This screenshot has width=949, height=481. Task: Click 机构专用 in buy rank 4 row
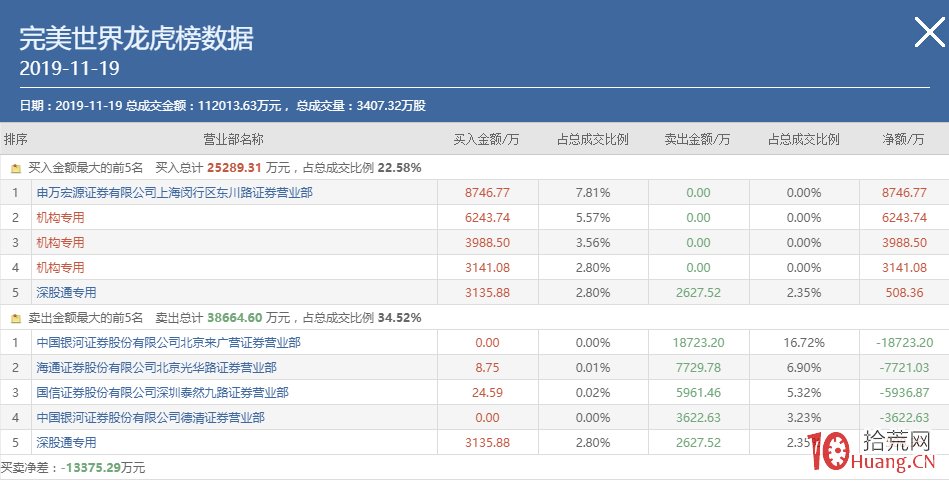coord(60,267)
